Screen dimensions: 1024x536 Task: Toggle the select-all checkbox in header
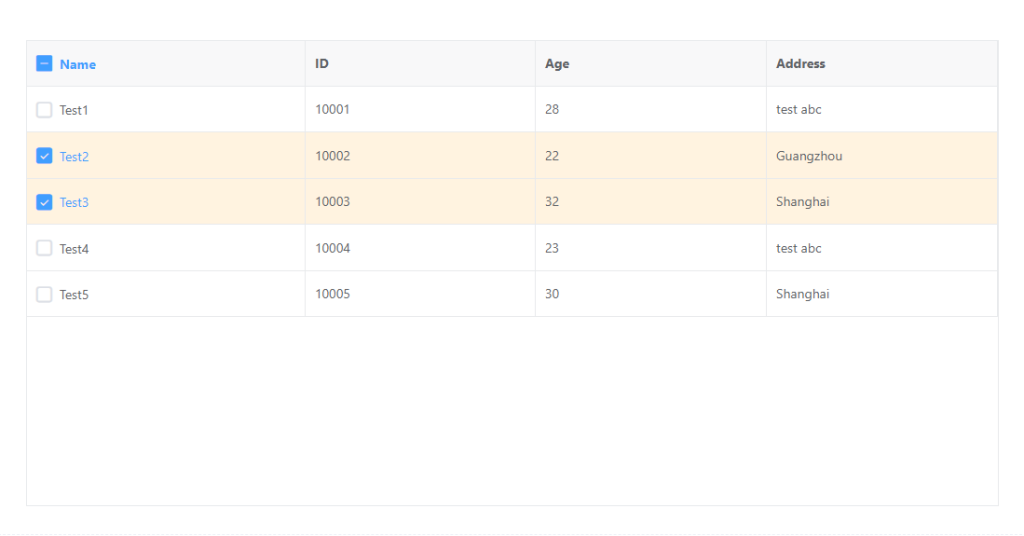pos(44,64)
